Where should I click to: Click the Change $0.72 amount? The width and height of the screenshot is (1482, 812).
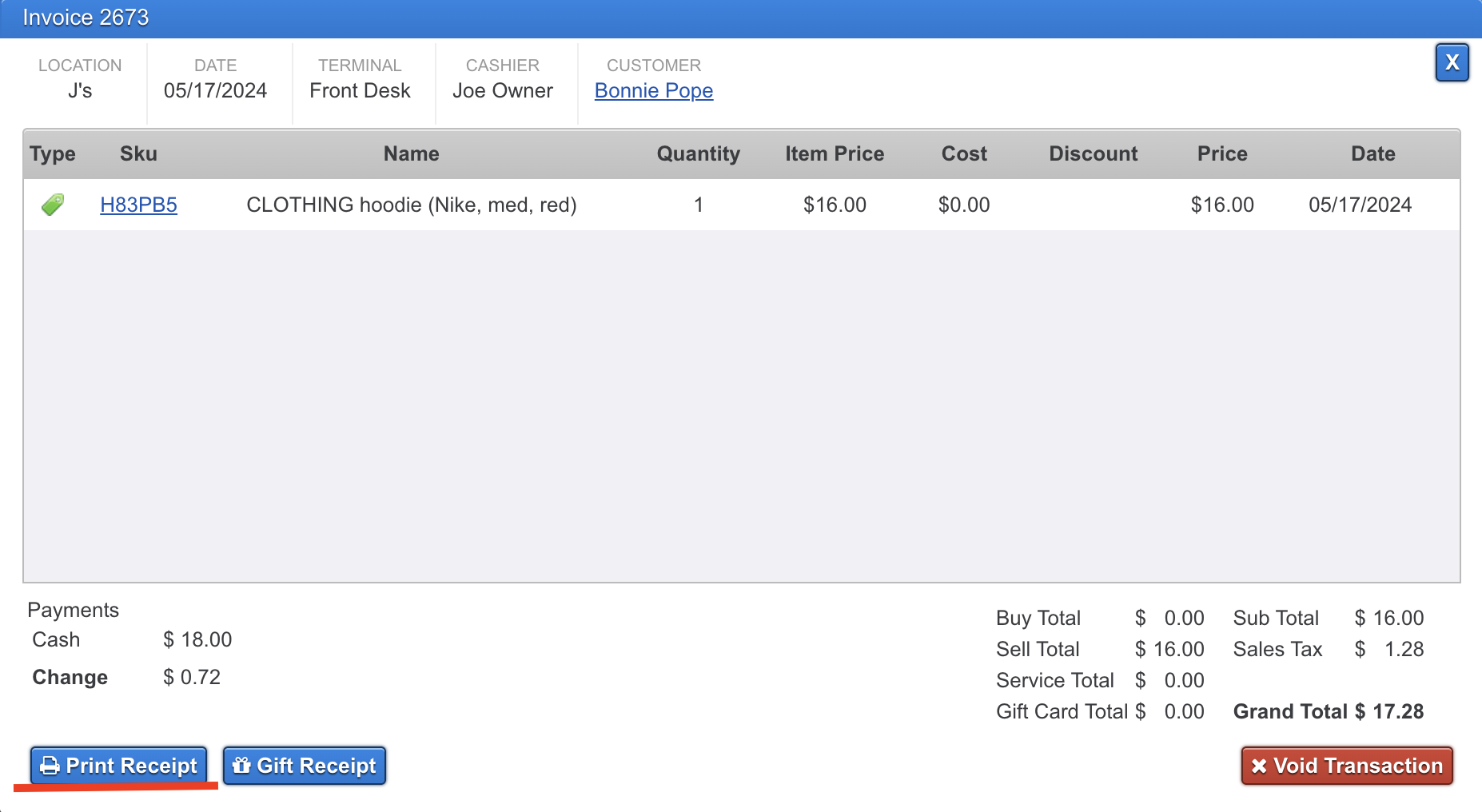(192, 677)
